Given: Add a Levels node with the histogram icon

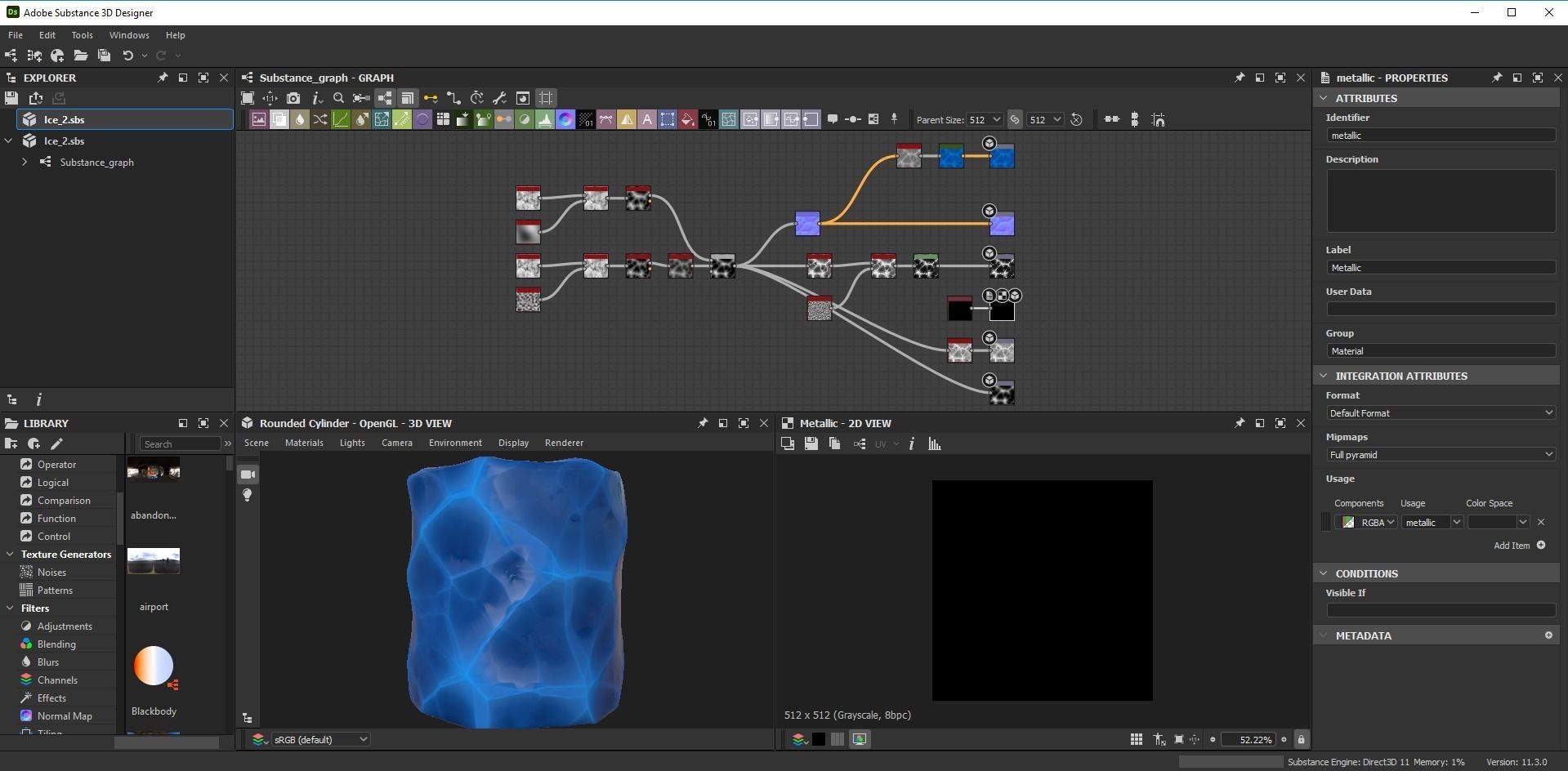Looking at the screenshot, I should 545,119.
